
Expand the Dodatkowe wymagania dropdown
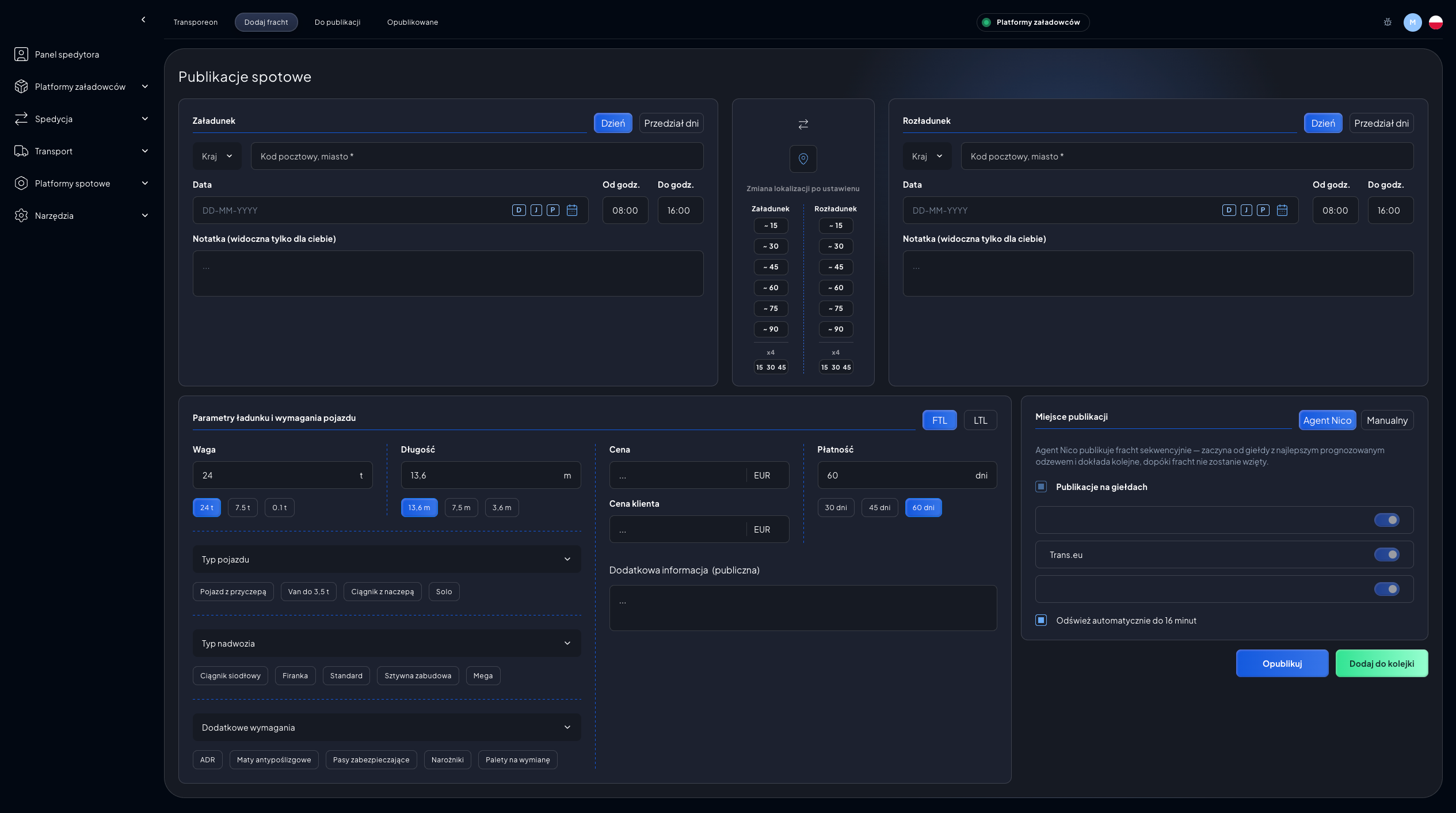tap(387, 727)
